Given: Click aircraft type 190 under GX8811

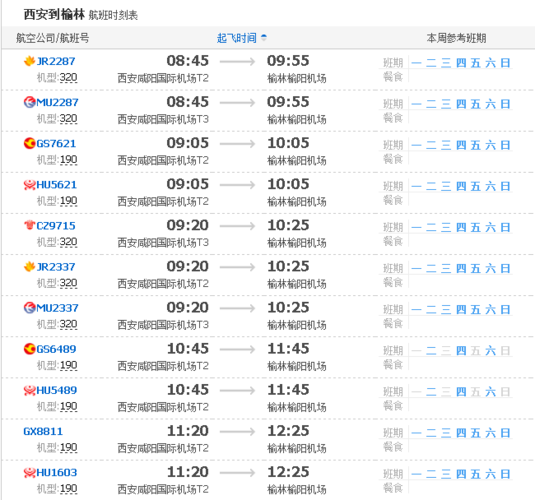Looking at the screenshot, I should (x=69, y=447).
